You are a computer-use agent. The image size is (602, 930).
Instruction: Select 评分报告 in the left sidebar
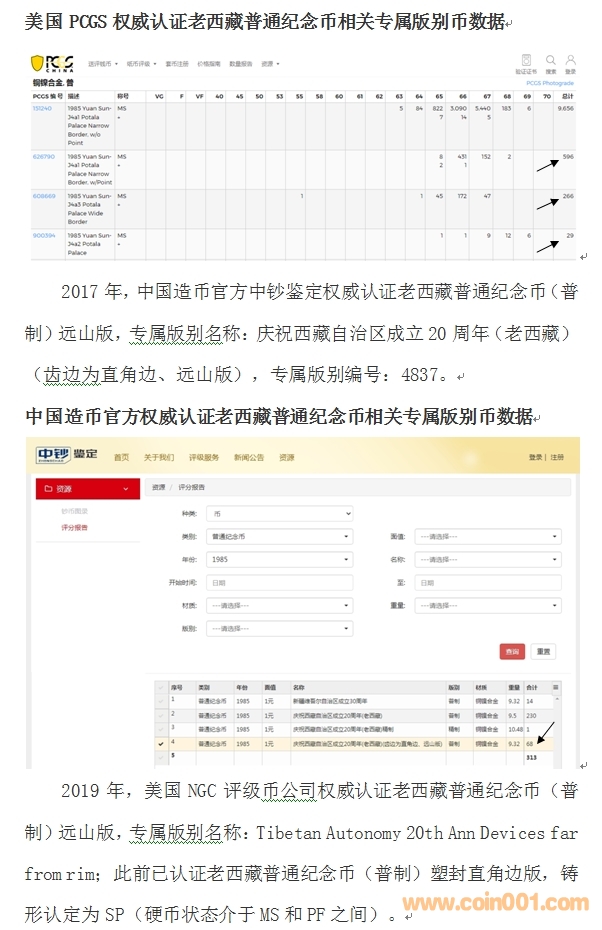(x=73, y=527)
